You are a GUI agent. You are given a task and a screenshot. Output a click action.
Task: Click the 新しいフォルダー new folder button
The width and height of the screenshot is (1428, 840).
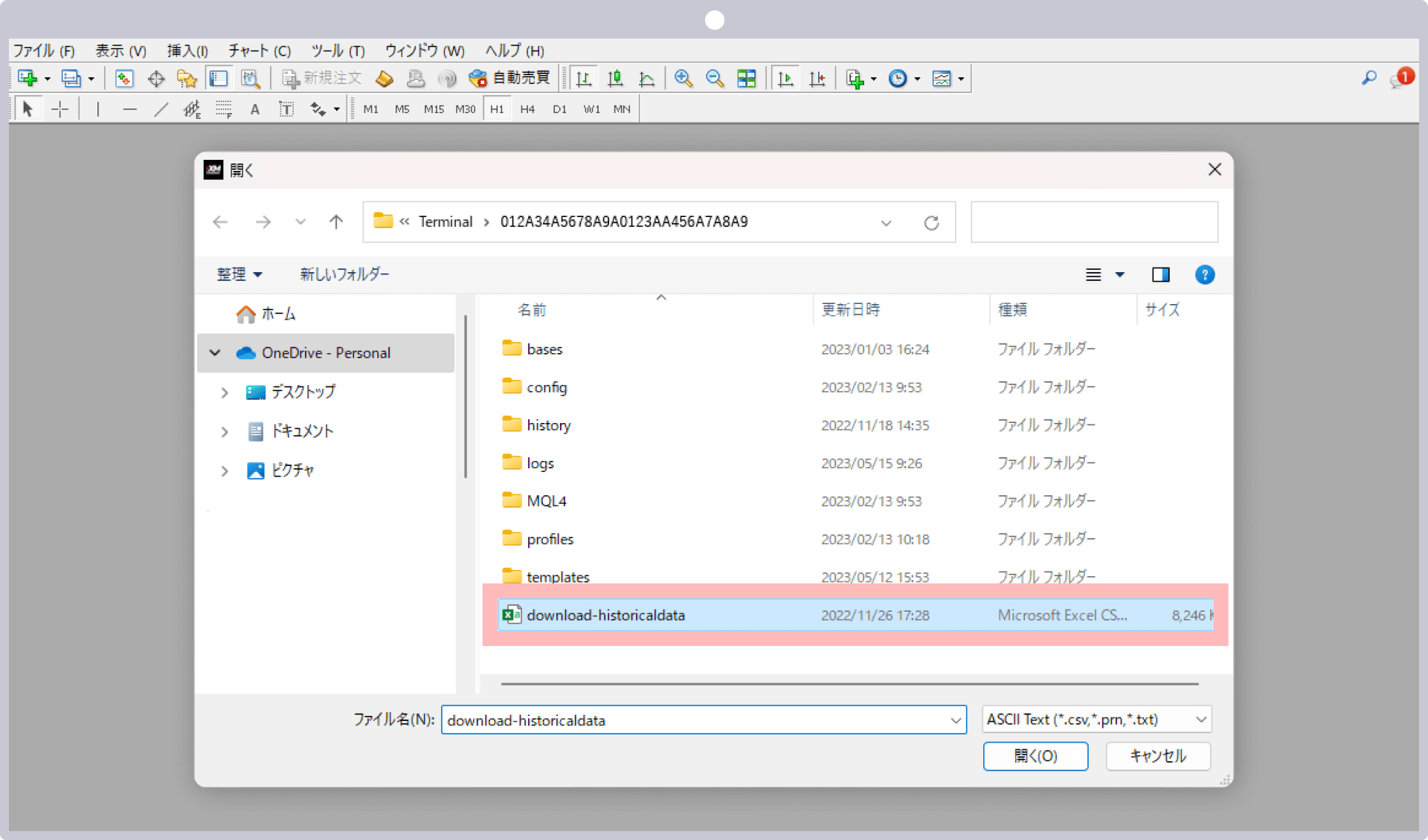344,274
